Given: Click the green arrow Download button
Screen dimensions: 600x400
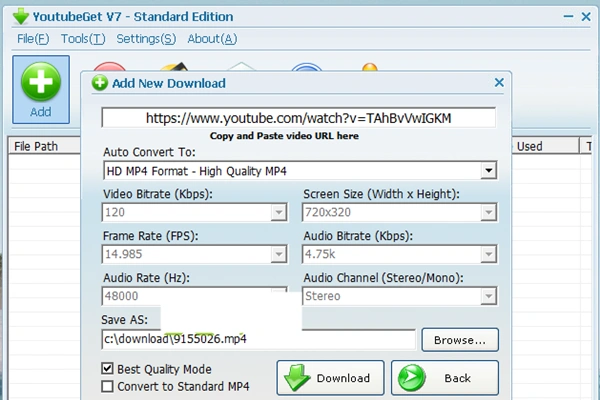Looking at the screenshot, I should pyautogui.click(x=328, y=378).
